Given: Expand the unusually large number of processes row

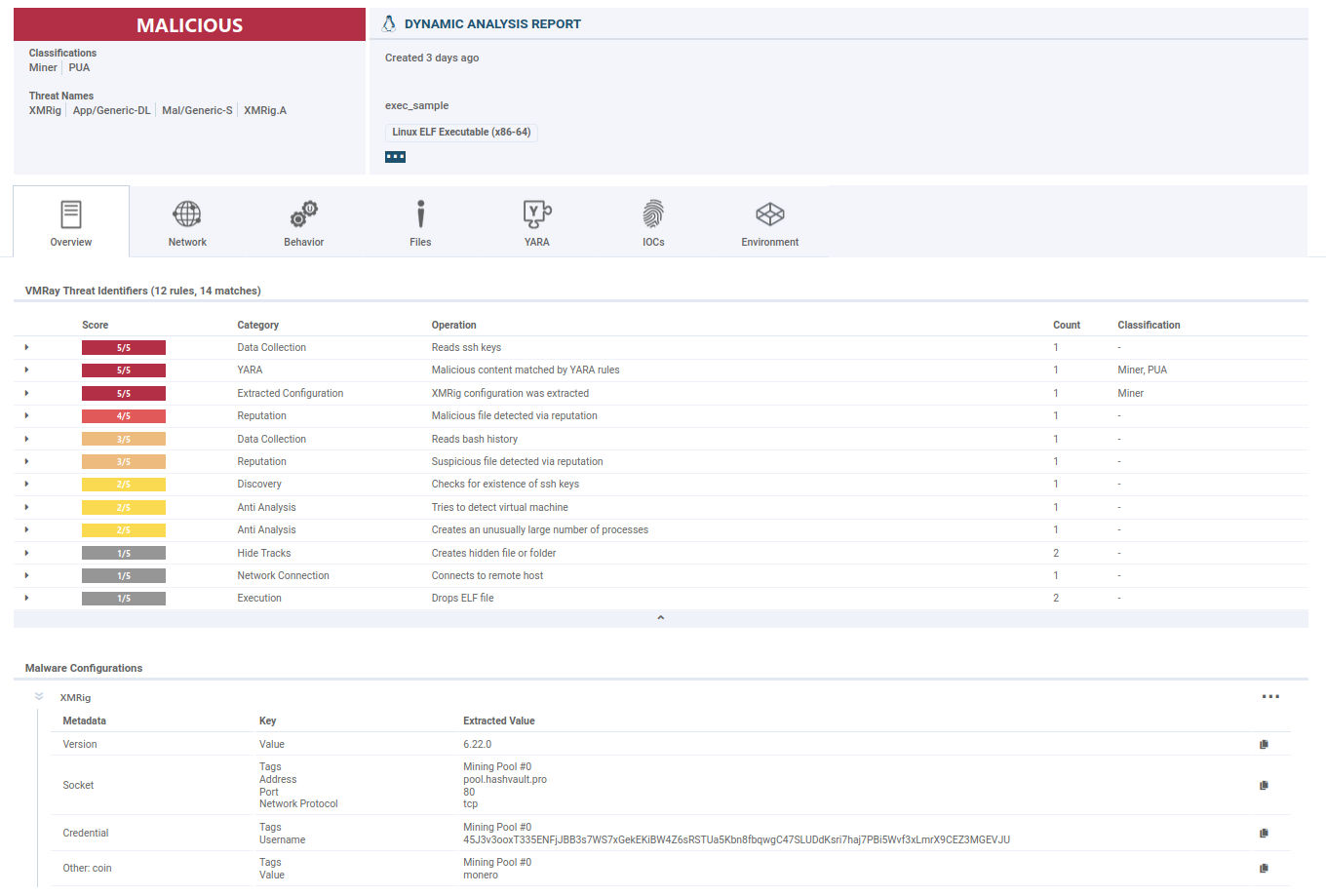Looking at the screenshot, I should click(x=26, y=529).
